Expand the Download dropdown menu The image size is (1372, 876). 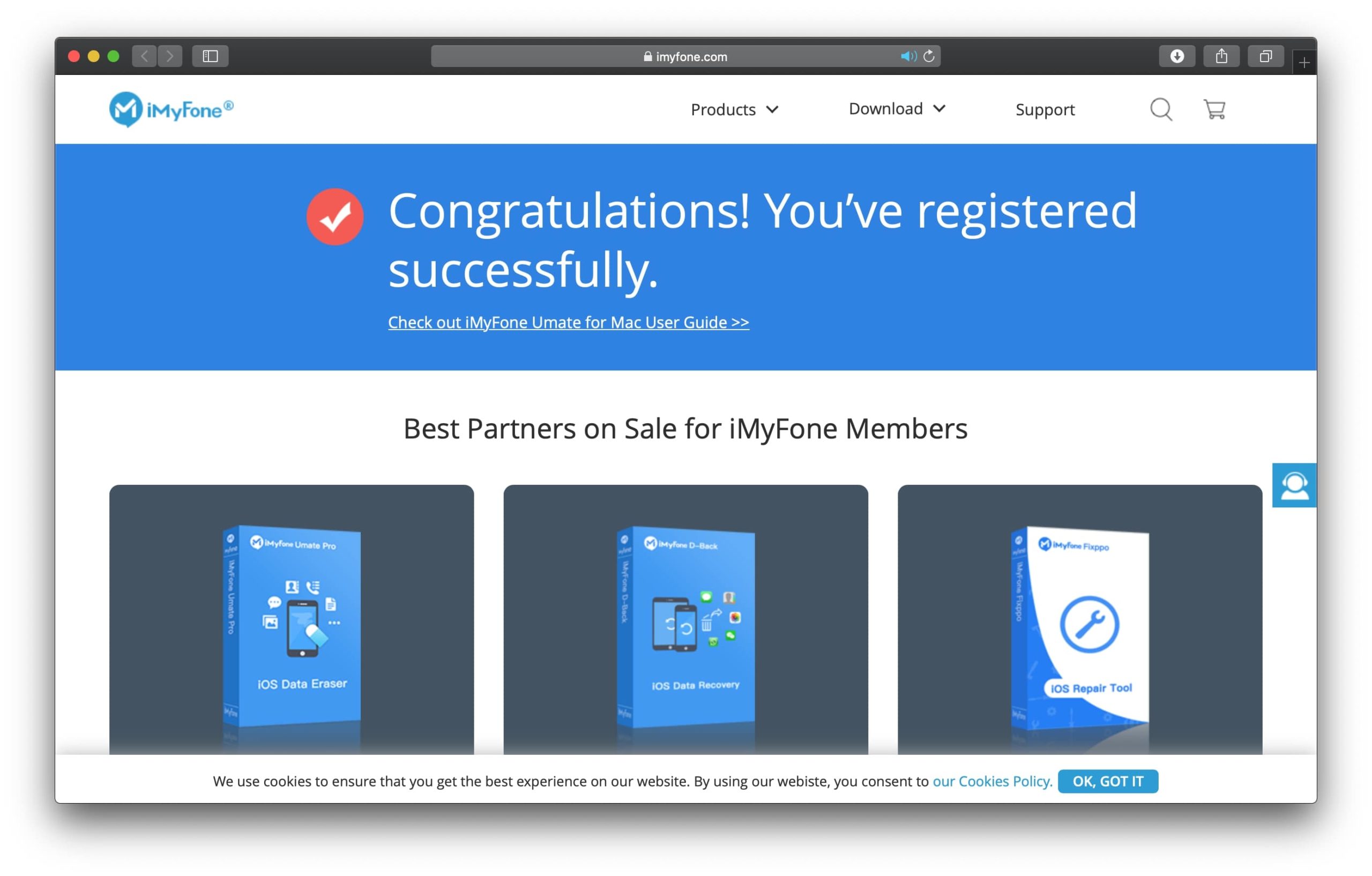coord(897,109)
